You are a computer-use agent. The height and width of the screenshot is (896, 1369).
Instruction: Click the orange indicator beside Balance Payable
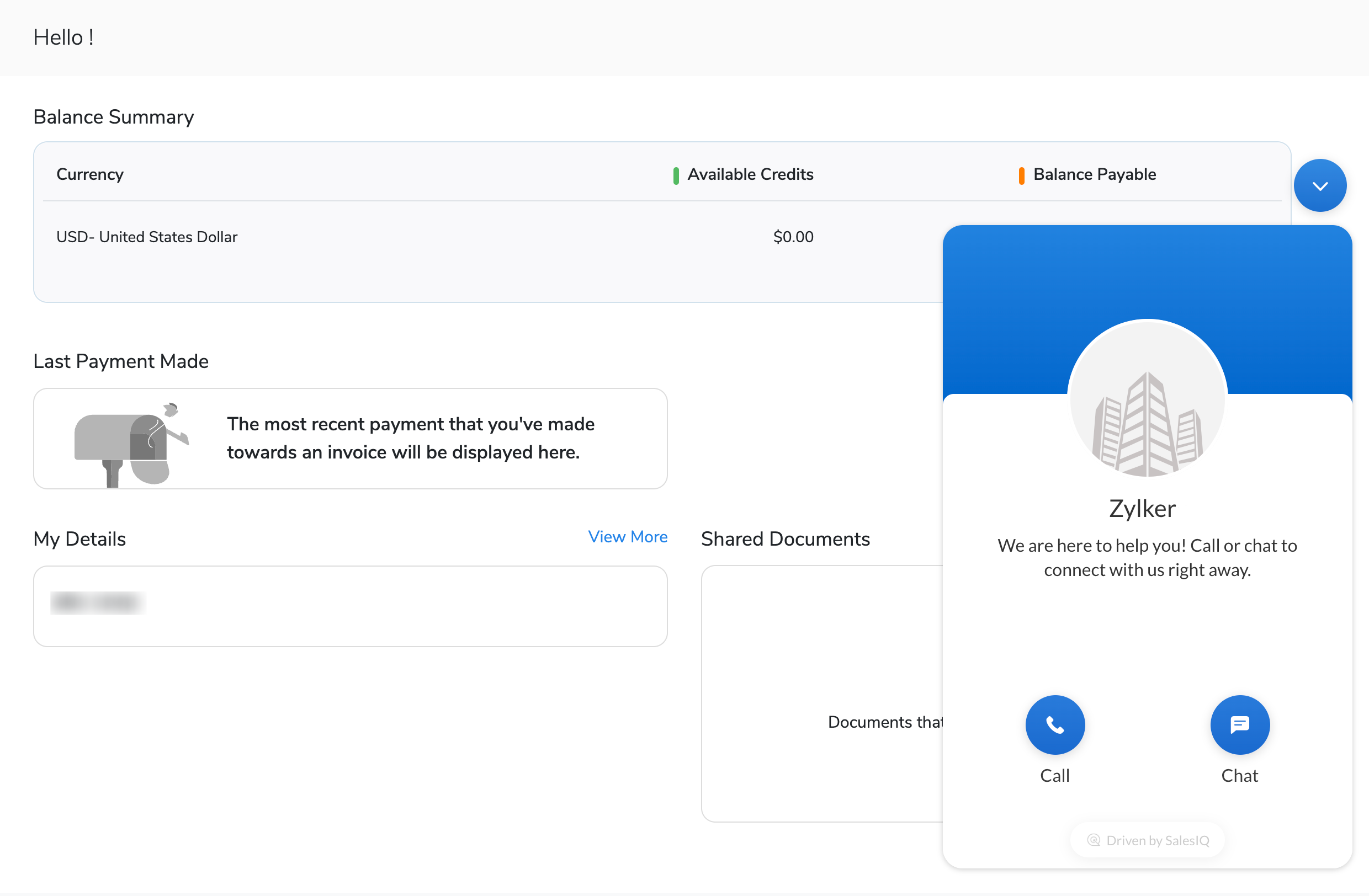(1021, 175)
